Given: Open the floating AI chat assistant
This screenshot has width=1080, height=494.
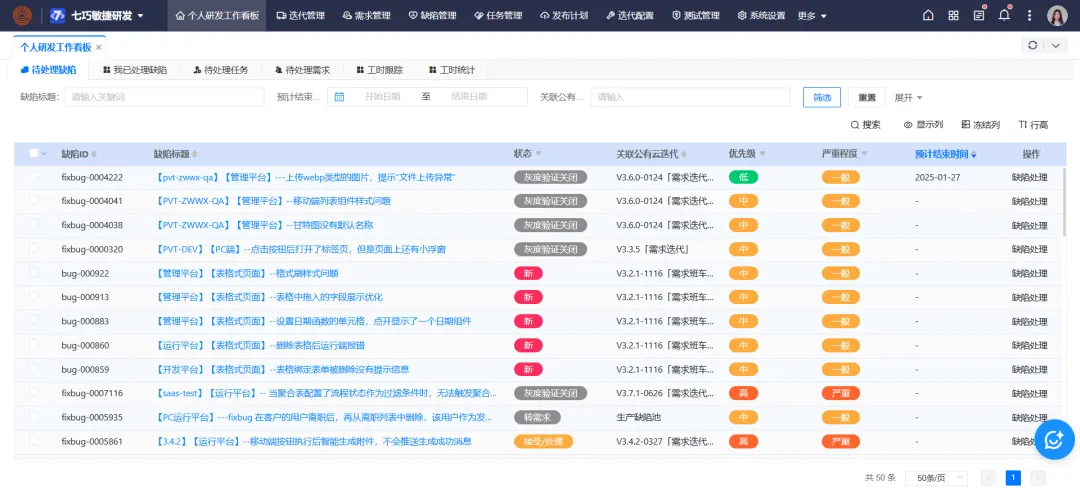Looking at the screenshot, I should [1053, 438].
